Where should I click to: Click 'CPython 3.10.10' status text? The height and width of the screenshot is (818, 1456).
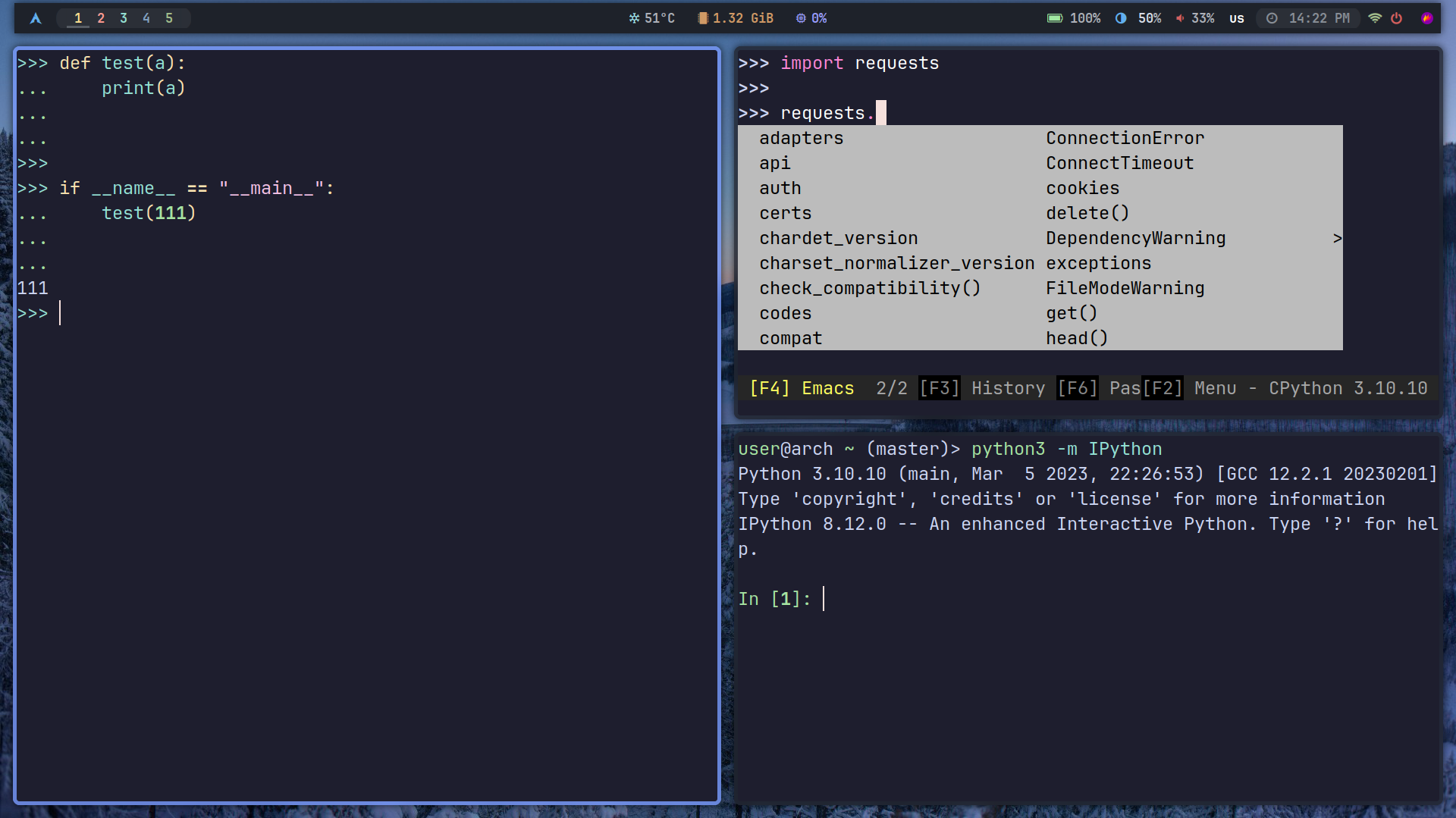click(x=1348, y=388)
